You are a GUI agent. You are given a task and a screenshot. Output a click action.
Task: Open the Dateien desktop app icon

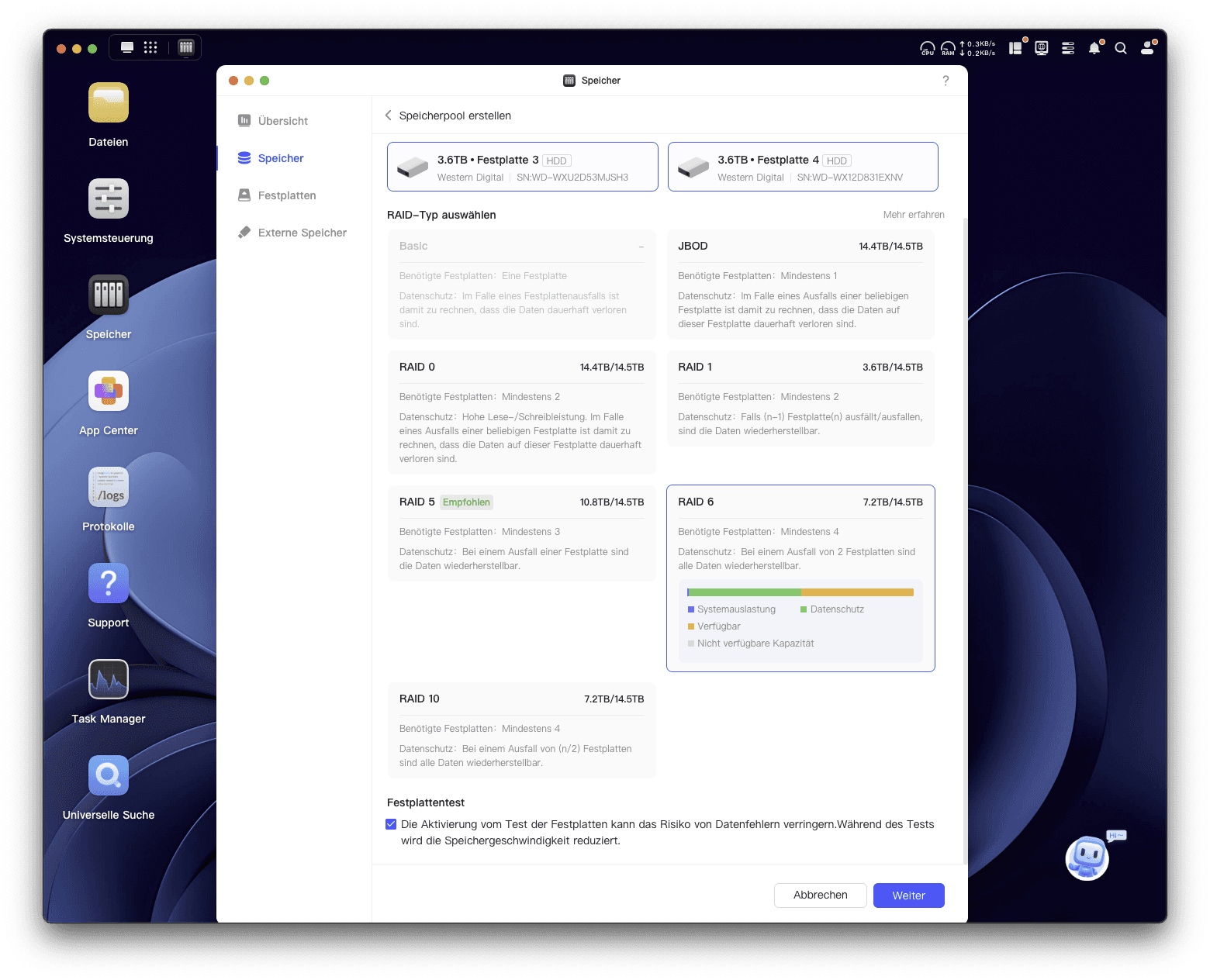(x=109, y=103)
